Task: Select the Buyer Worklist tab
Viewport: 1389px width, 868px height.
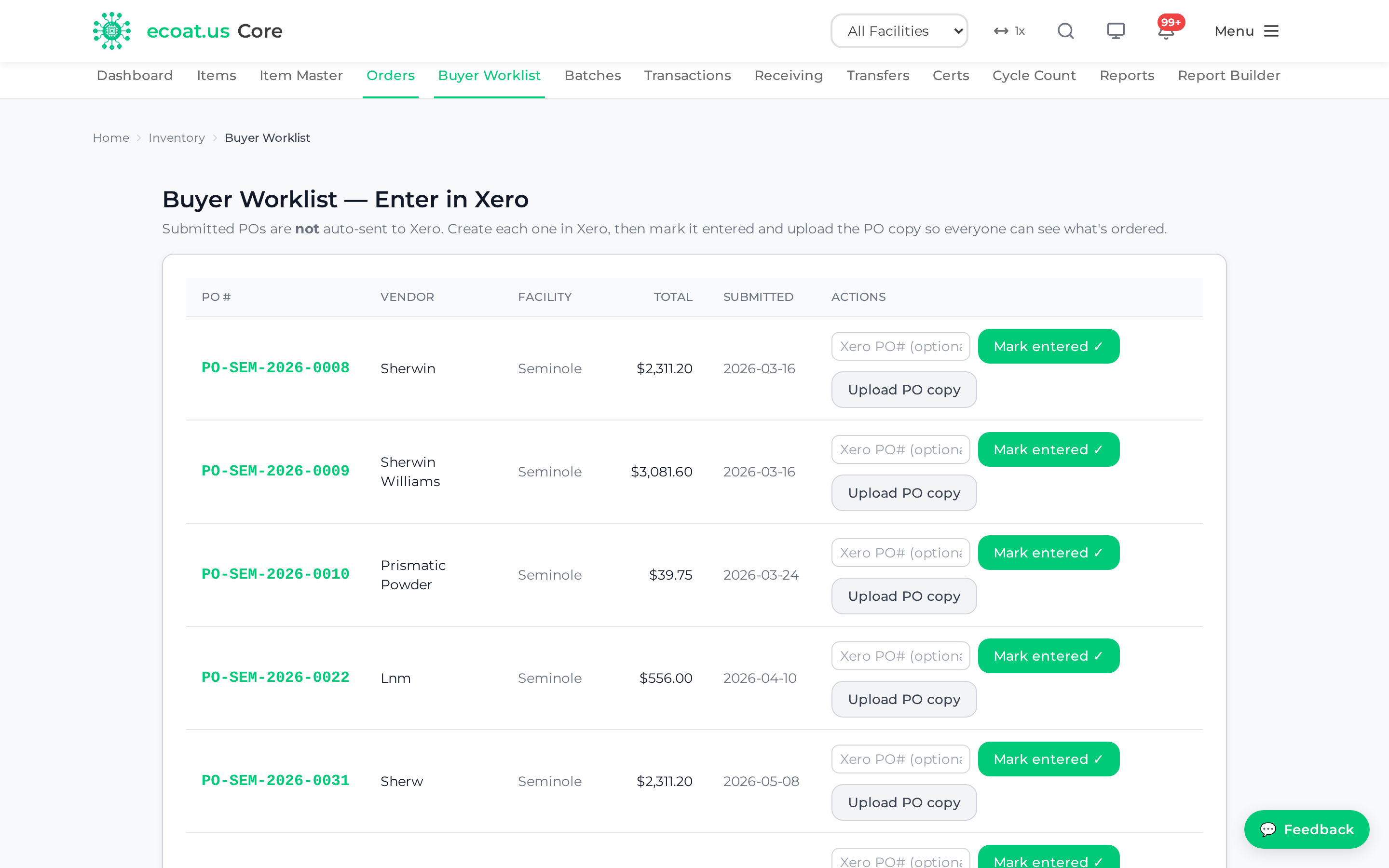Action: click(x=489, y=76)
